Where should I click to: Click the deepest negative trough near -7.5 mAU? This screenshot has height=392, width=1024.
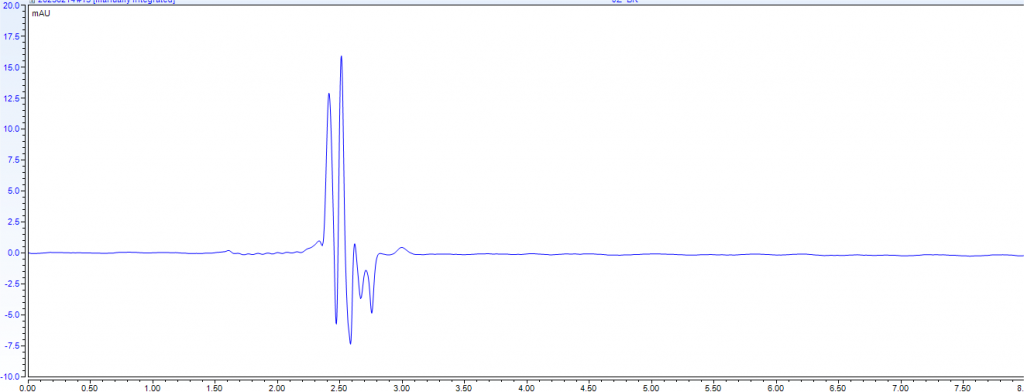click(x=350, y=343)
